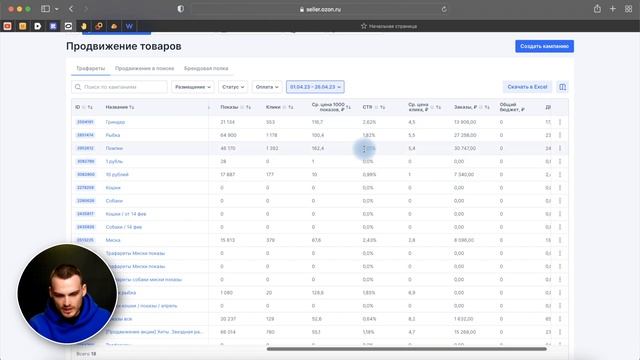640x360 pixels.
Task: Switch to the Трафареты tab
Action: click(91, 68)
